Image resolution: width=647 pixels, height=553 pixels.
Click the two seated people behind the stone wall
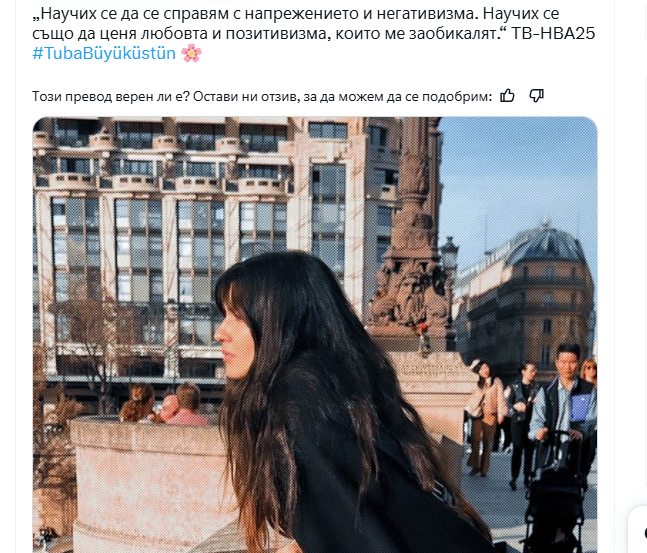click(165, 404)
